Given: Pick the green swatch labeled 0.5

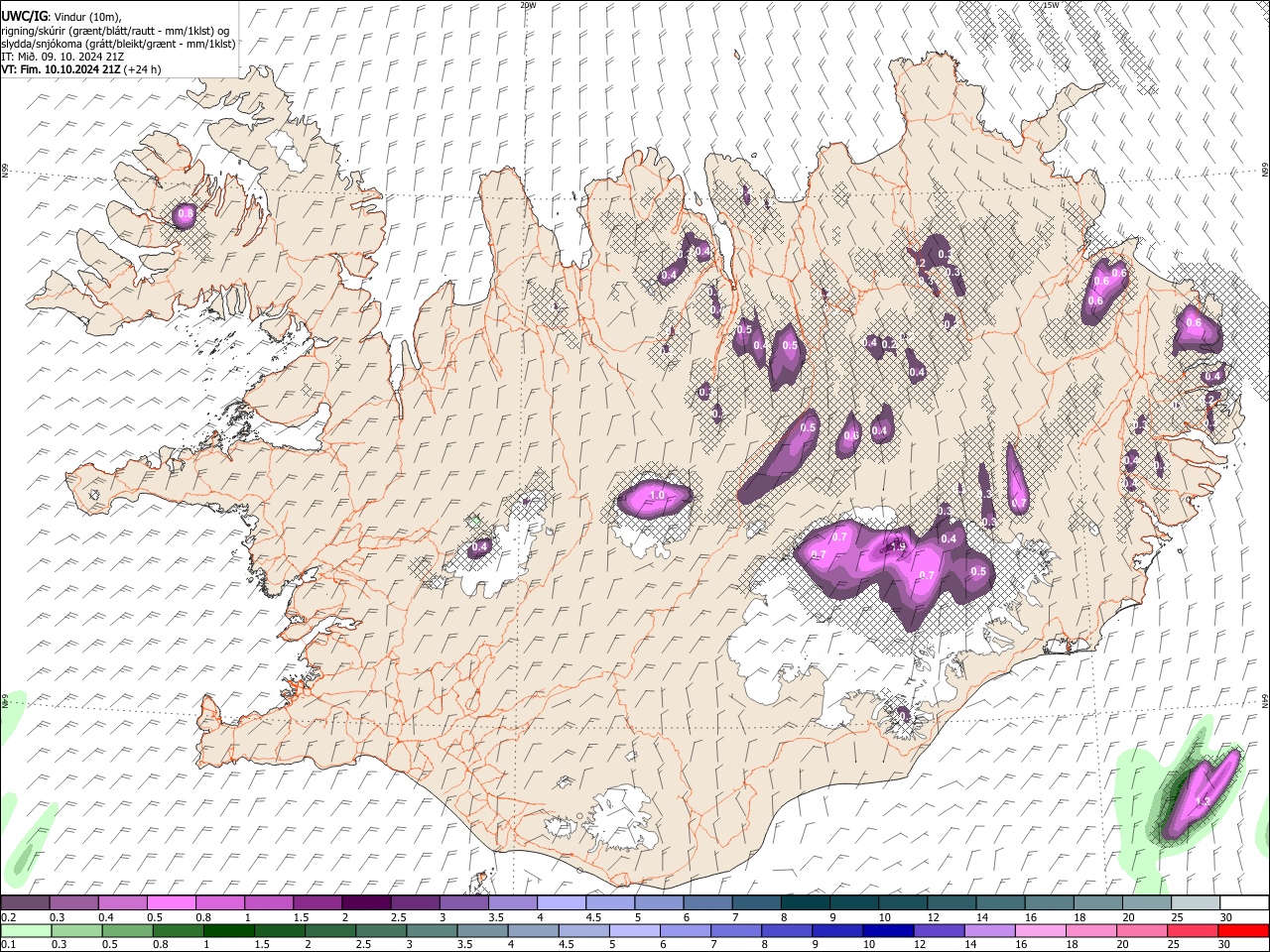Looking at the screenshot, I should pos(128,930).
